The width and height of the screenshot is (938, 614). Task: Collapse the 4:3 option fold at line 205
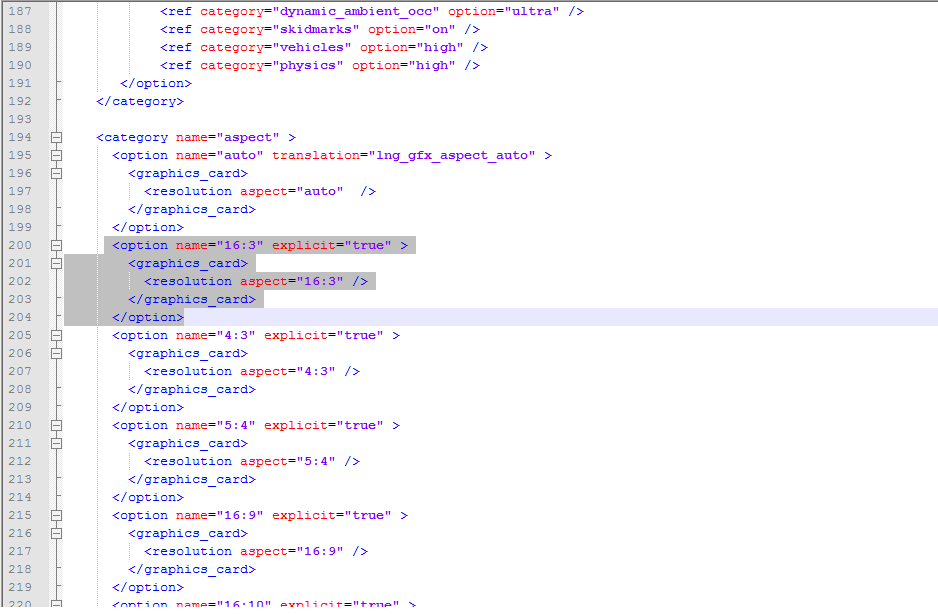(x=56, y=336)
